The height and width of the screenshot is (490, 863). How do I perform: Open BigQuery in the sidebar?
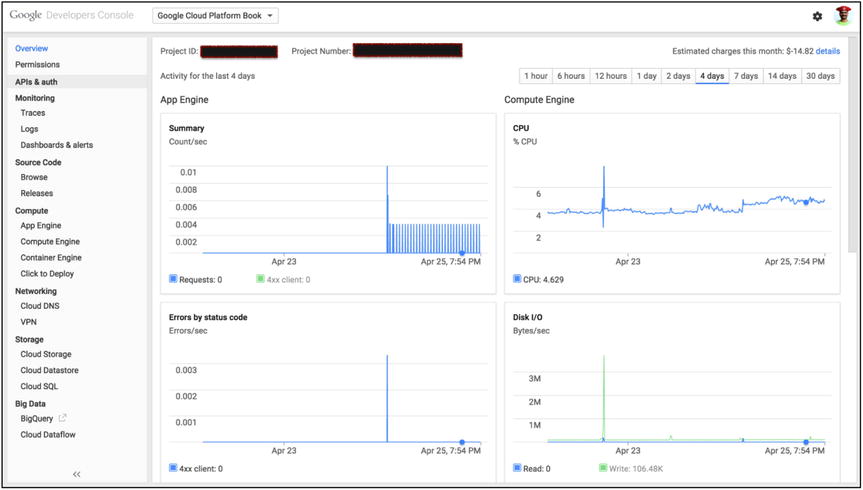coord(37,419)
